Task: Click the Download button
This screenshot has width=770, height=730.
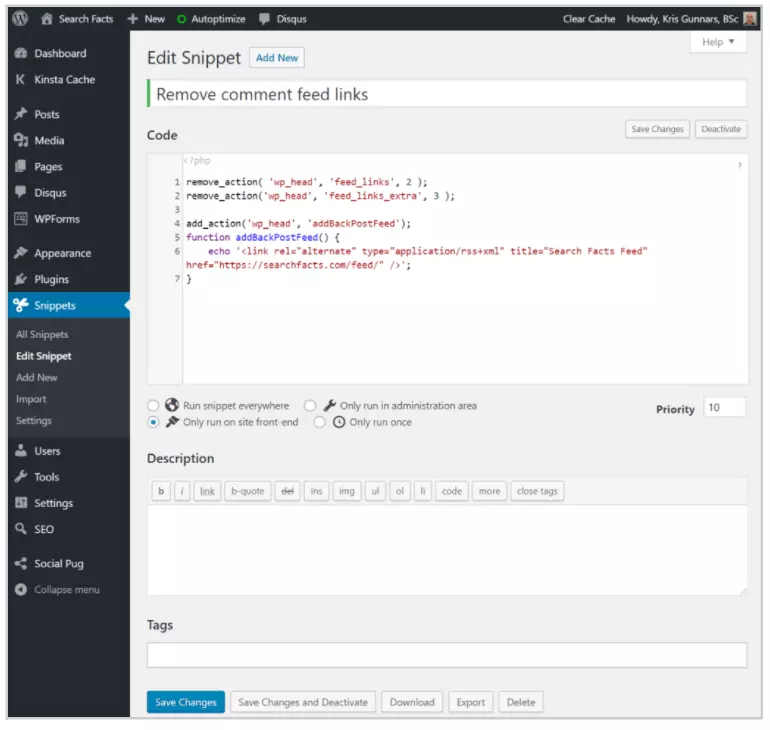Action: tap(412, 702)
